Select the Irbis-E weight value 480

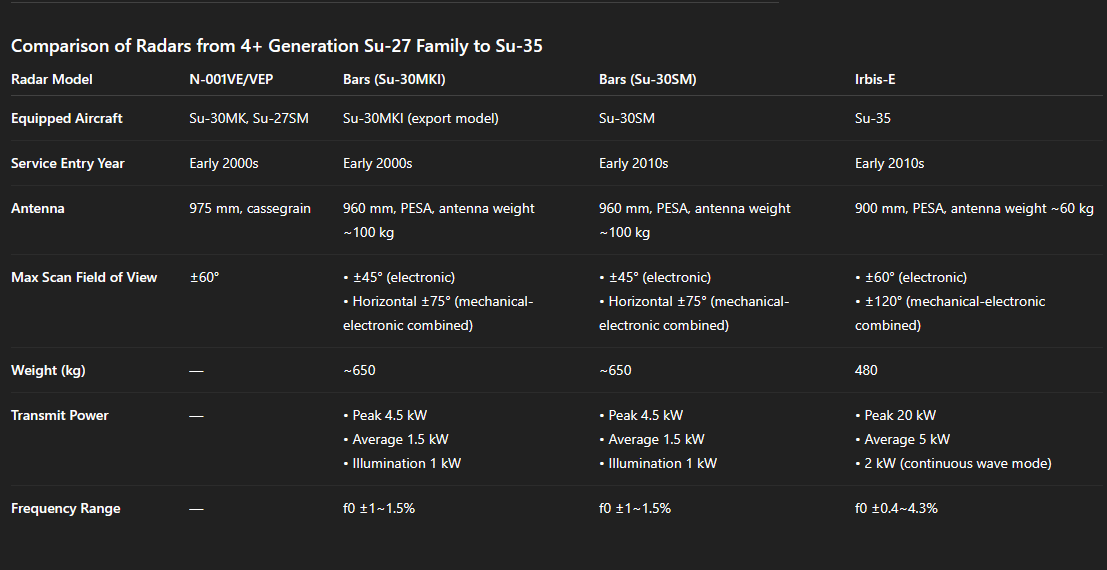(866, 370)
